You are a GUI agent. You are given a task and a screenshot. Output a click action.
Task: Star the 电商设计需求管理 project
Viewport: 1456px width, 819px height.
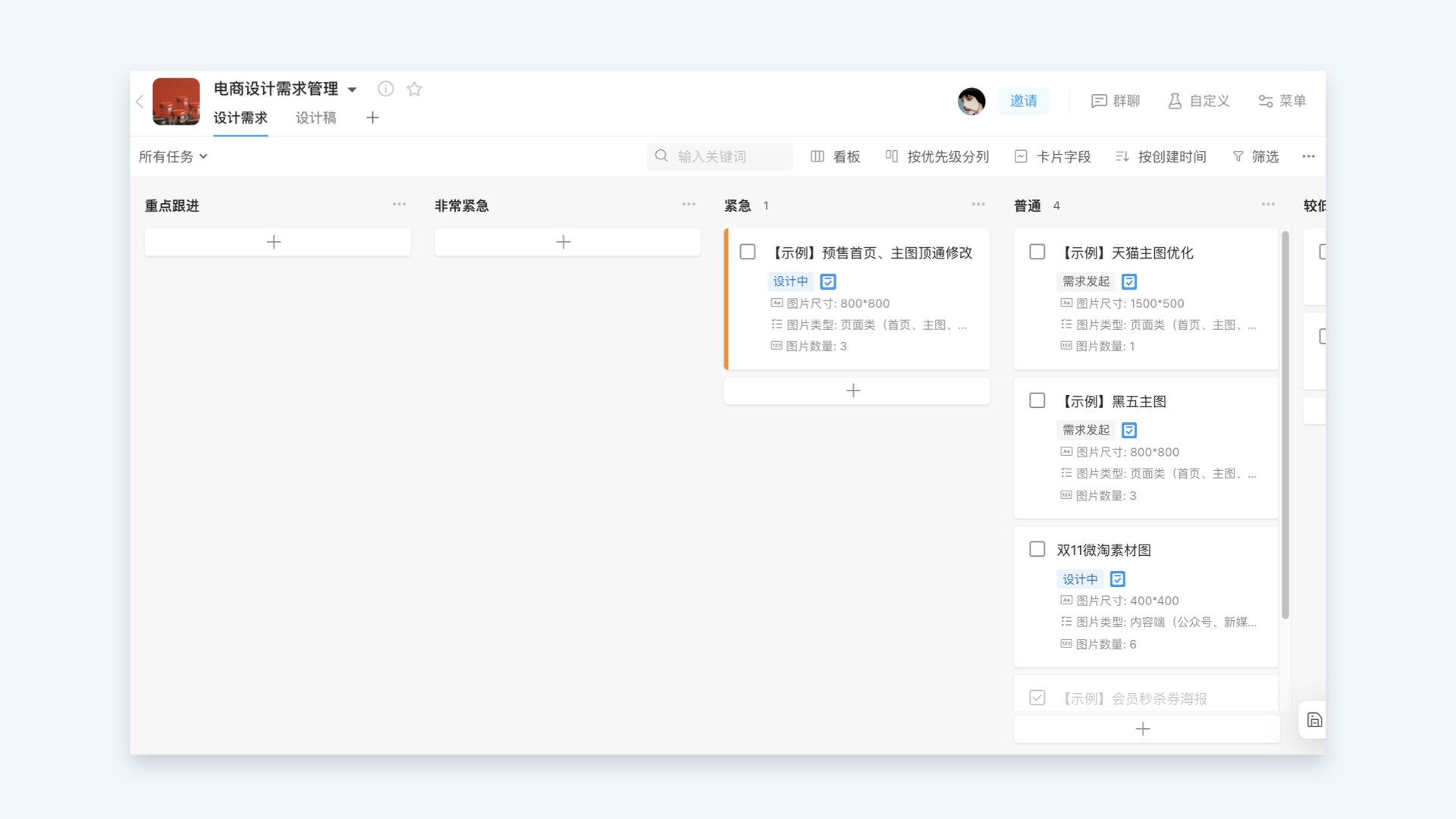coord(414,89)
